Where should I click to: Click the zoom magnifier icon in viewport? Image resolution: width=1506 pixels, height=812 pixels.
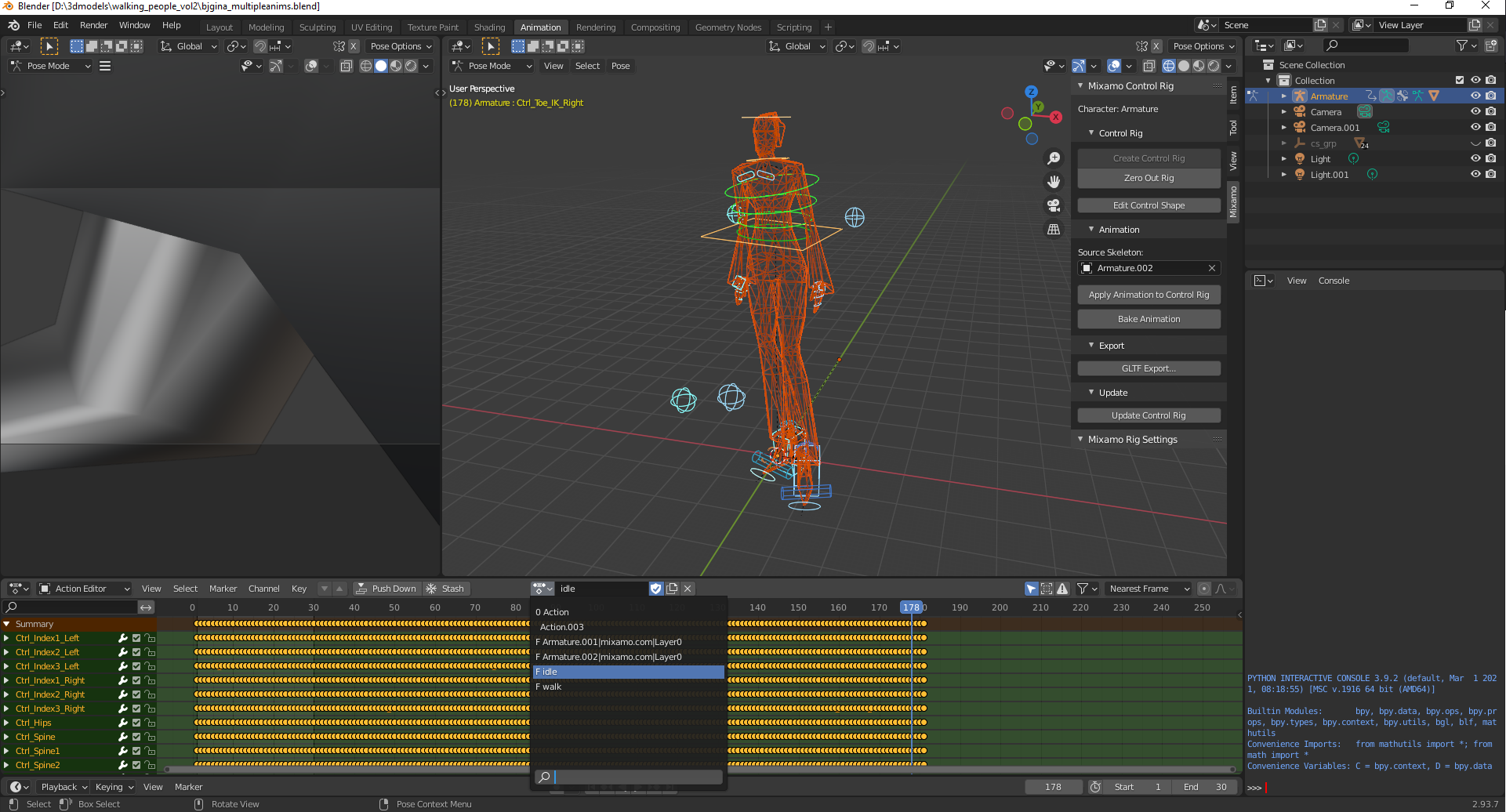pyautogui.click(x=1054, y=158)
